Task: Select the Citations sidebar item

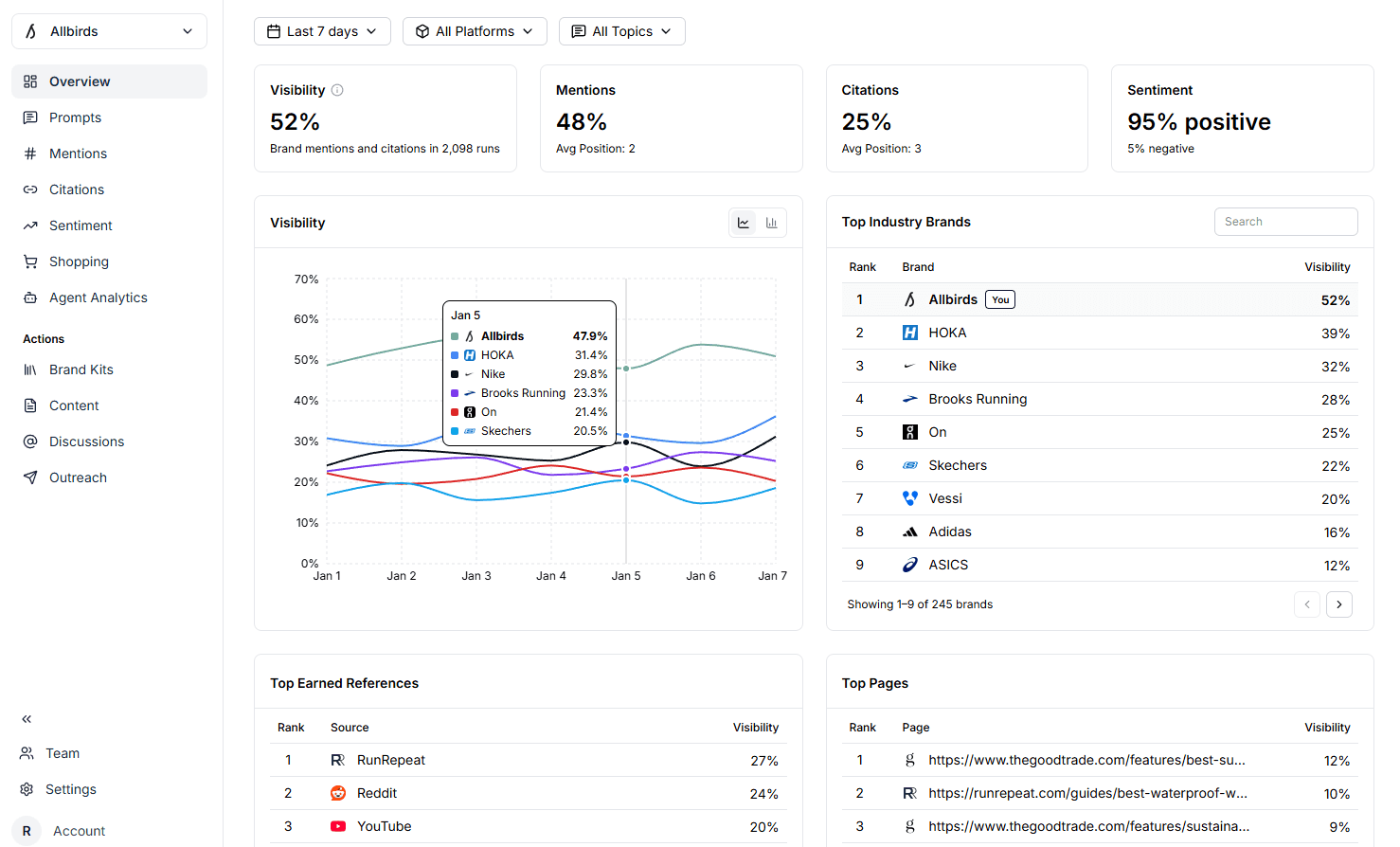Action: 75,189
